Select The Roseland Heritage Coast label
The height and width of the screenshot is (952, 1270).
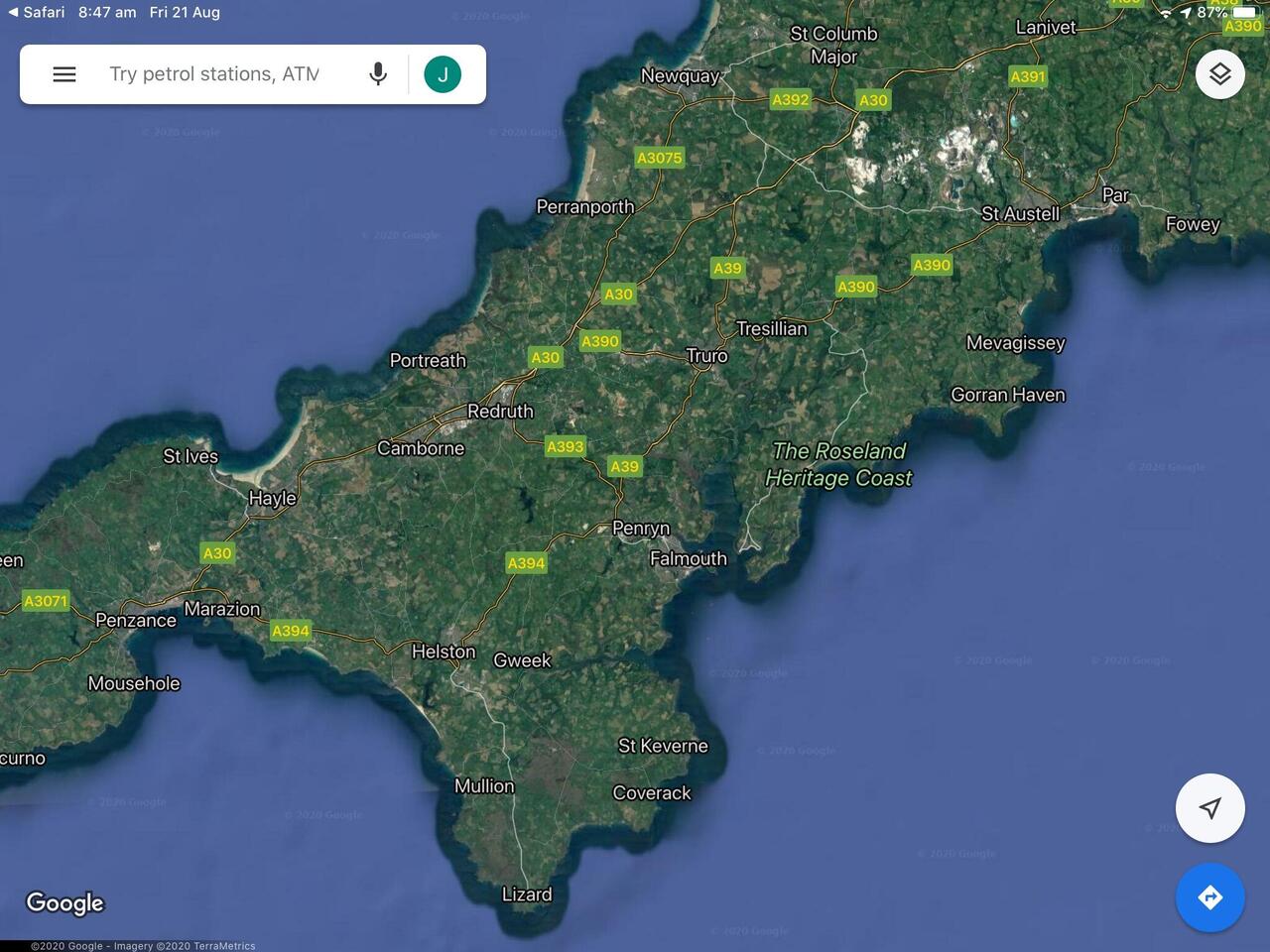838,464
